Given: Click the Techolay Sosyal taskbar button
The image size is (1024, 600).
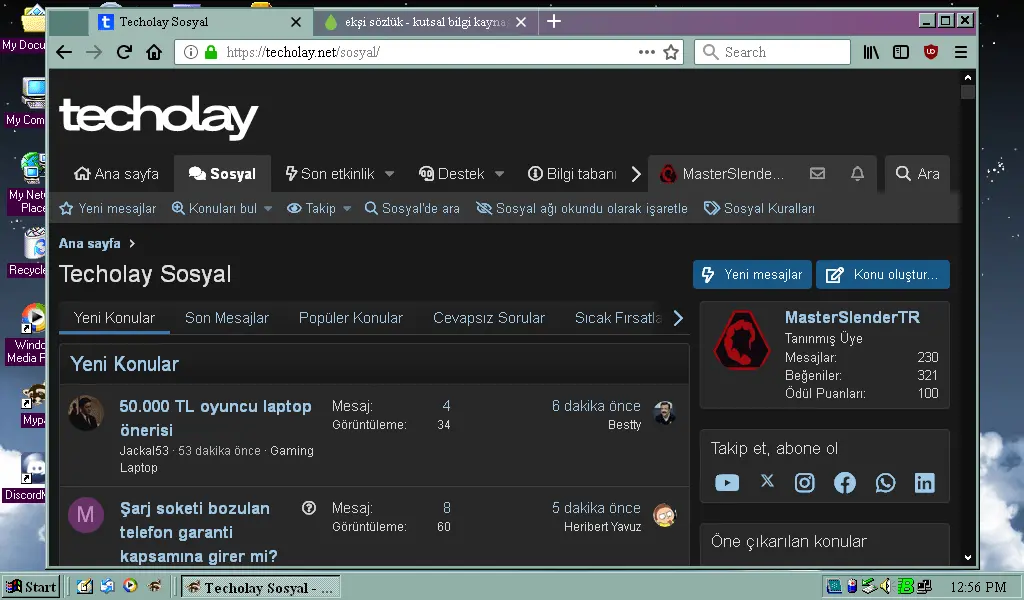Looking at the screenshot, I should (261, 587).
